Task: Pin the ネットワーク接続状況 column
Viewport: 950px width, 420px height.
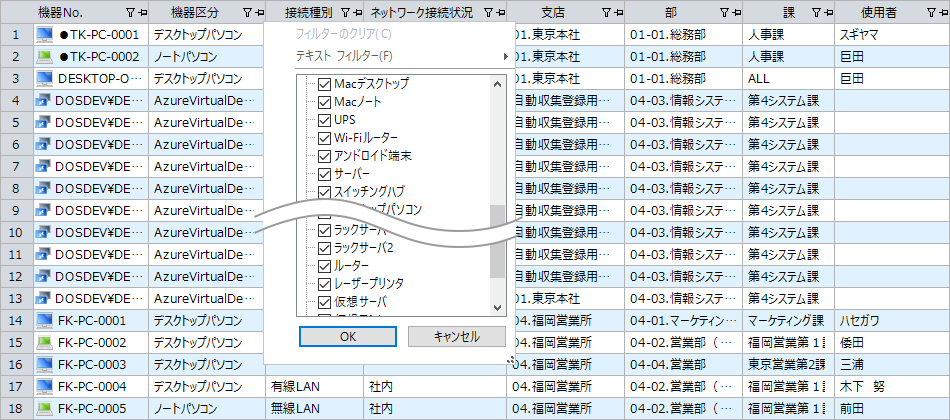Action: (500, 12)
